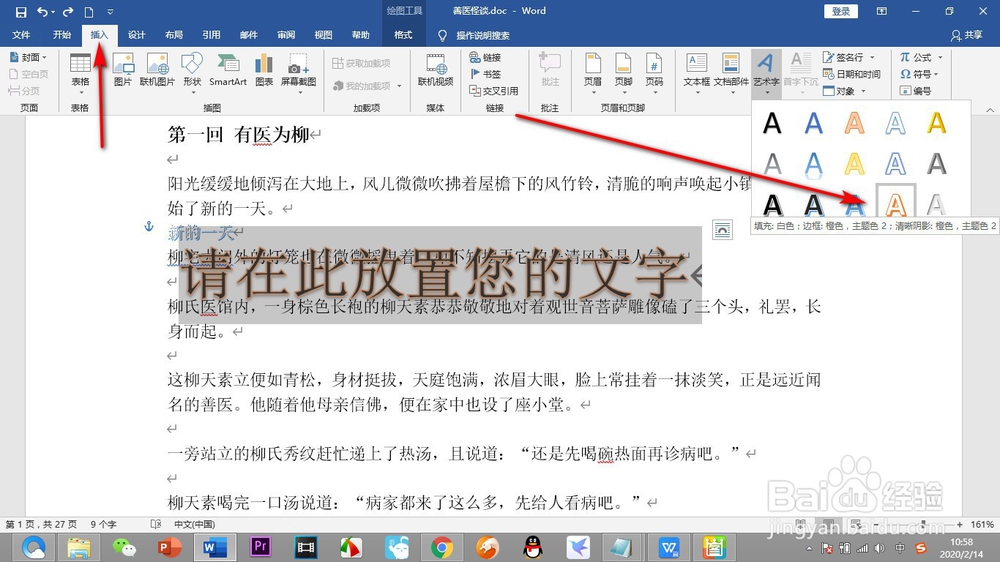Insert numbering with 编号
The image size is (1000, 562).
(916, 91)
